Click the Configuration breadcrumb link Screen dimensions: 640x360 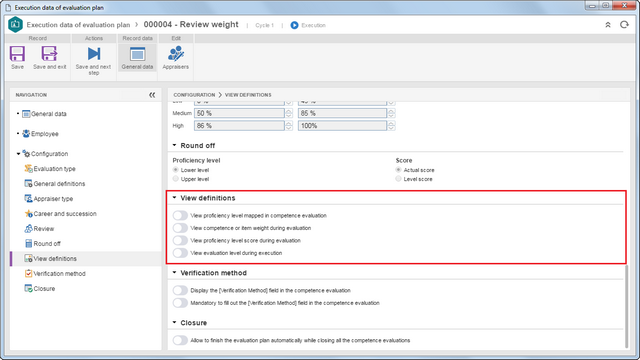(x=194, y=95)
